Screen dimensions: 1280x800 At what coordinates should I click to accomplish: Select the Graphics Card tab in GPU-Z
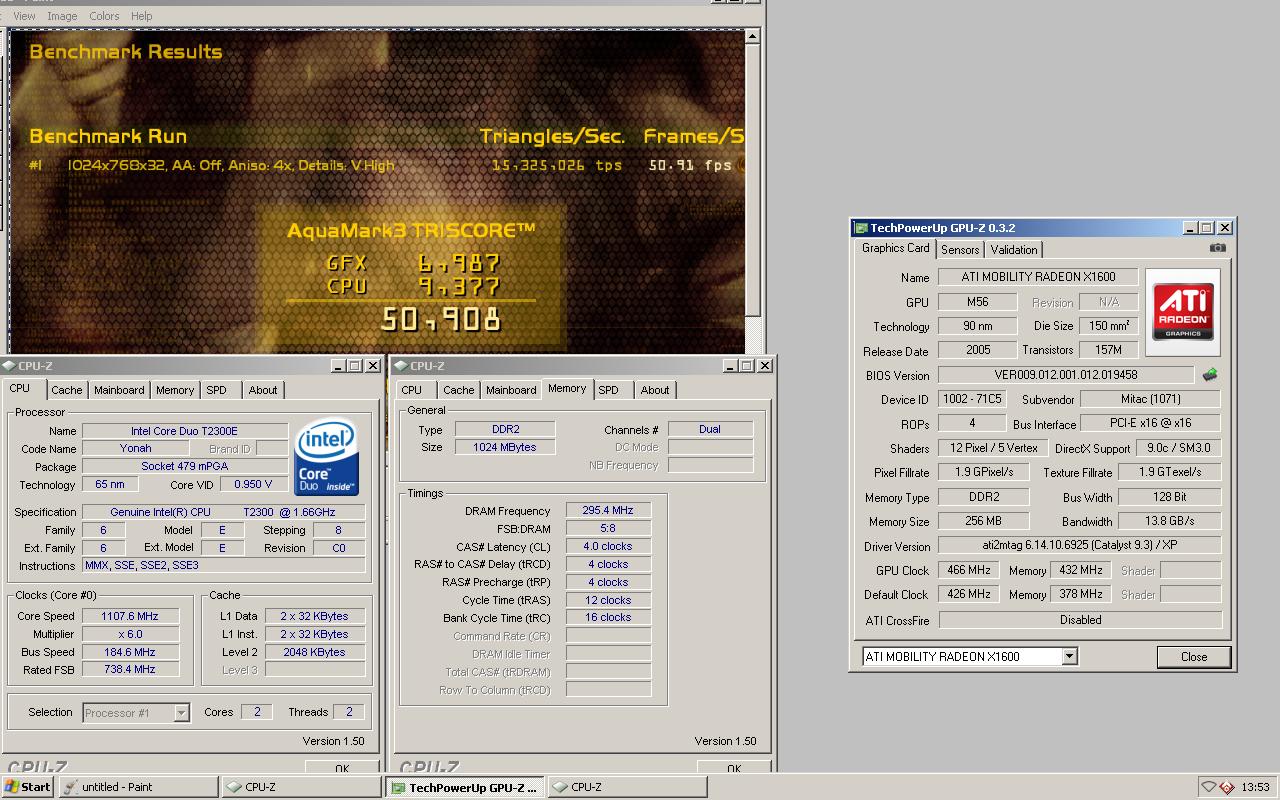[896, 248]
